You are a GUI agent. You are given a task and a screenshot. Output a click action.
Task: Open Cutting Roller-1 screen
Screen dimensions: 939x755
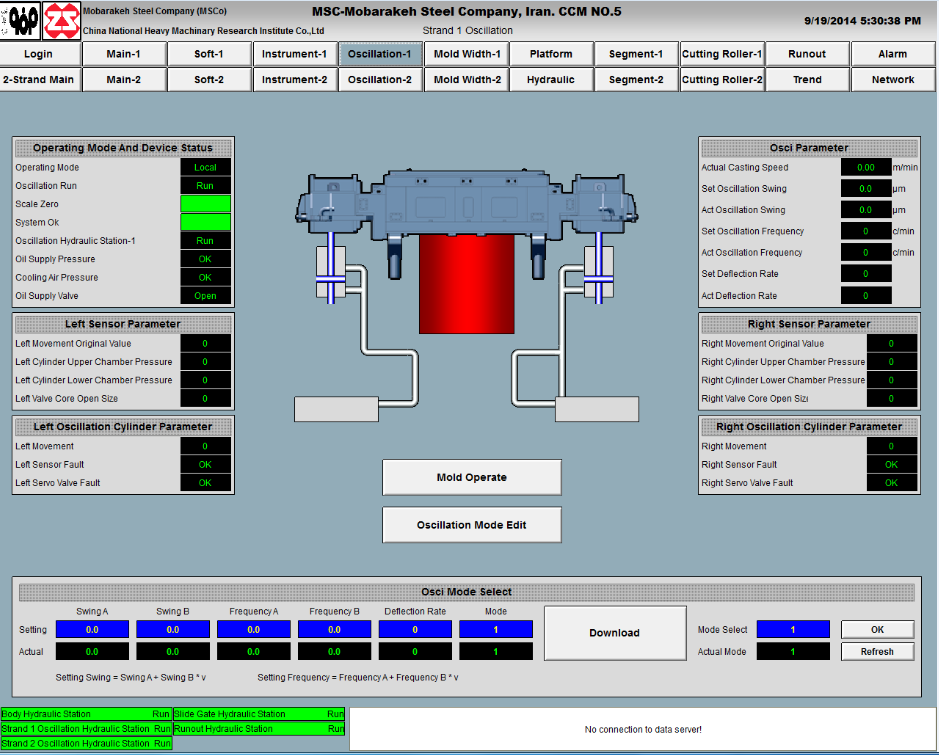tap(722, 54)
